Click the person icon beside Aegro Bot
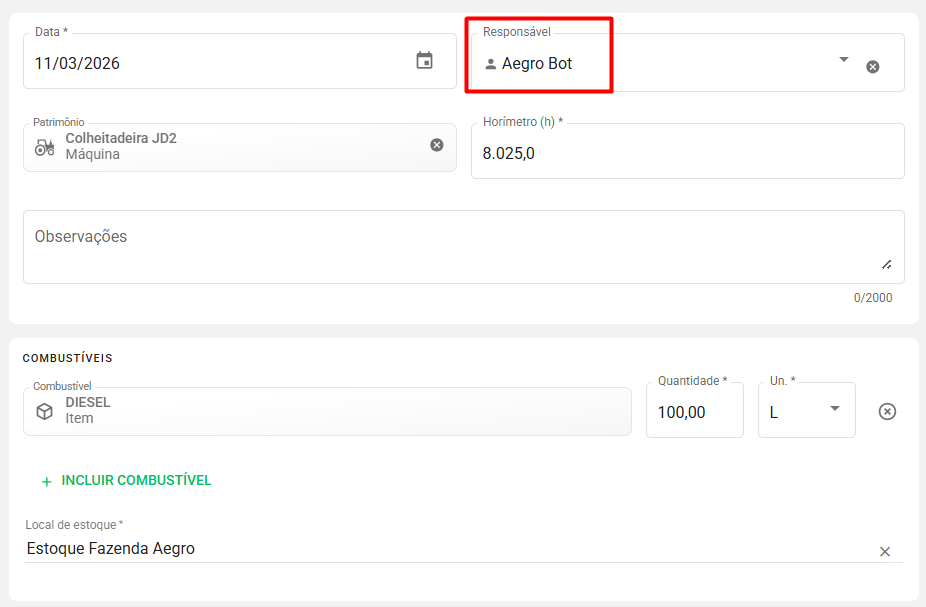This screenshot has height=607, width=926. [x=490, y=64]
